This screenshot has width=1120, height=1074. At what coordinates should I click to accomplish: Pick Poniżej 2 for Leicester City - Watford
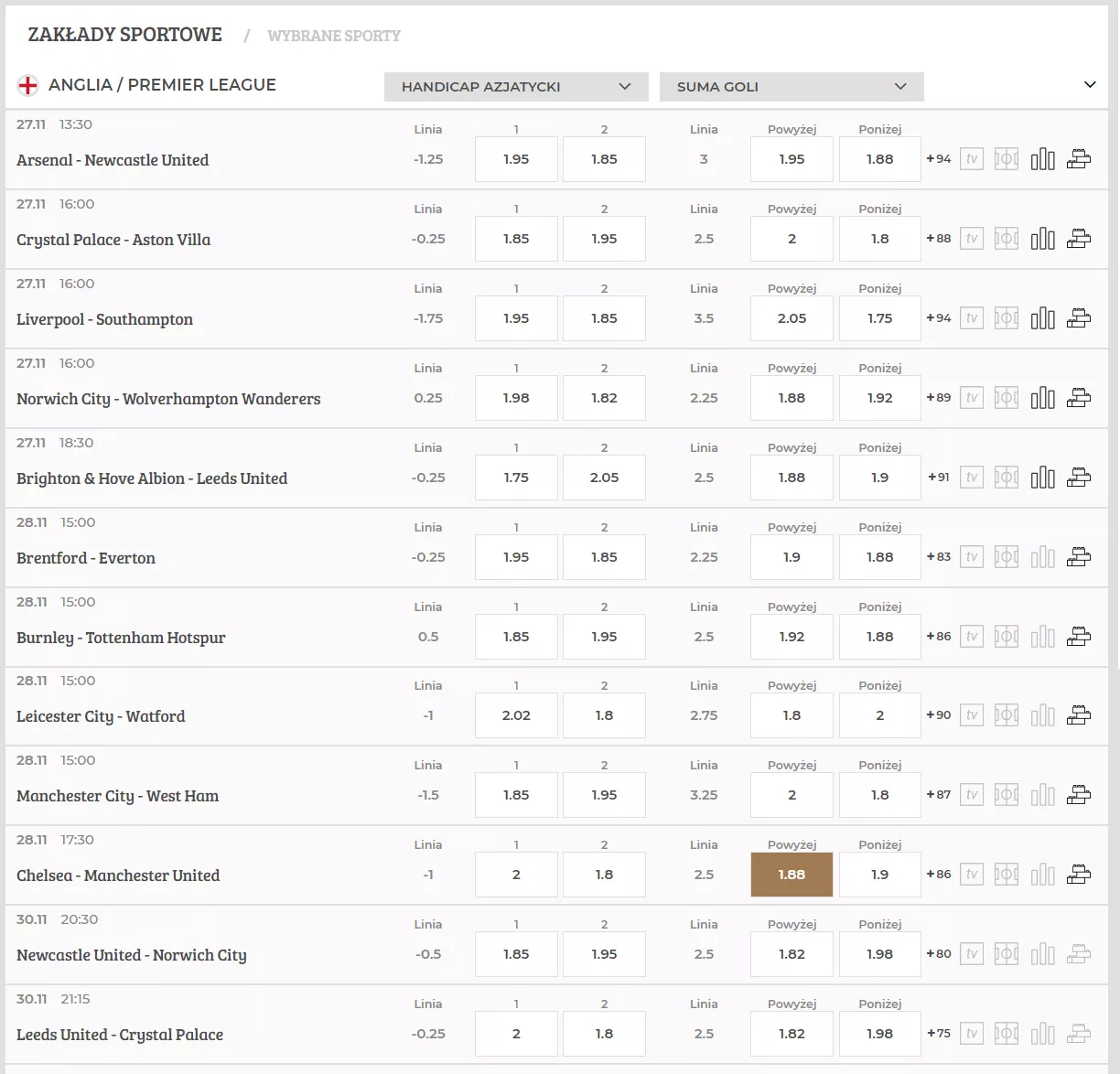click(x=879, y=715)
